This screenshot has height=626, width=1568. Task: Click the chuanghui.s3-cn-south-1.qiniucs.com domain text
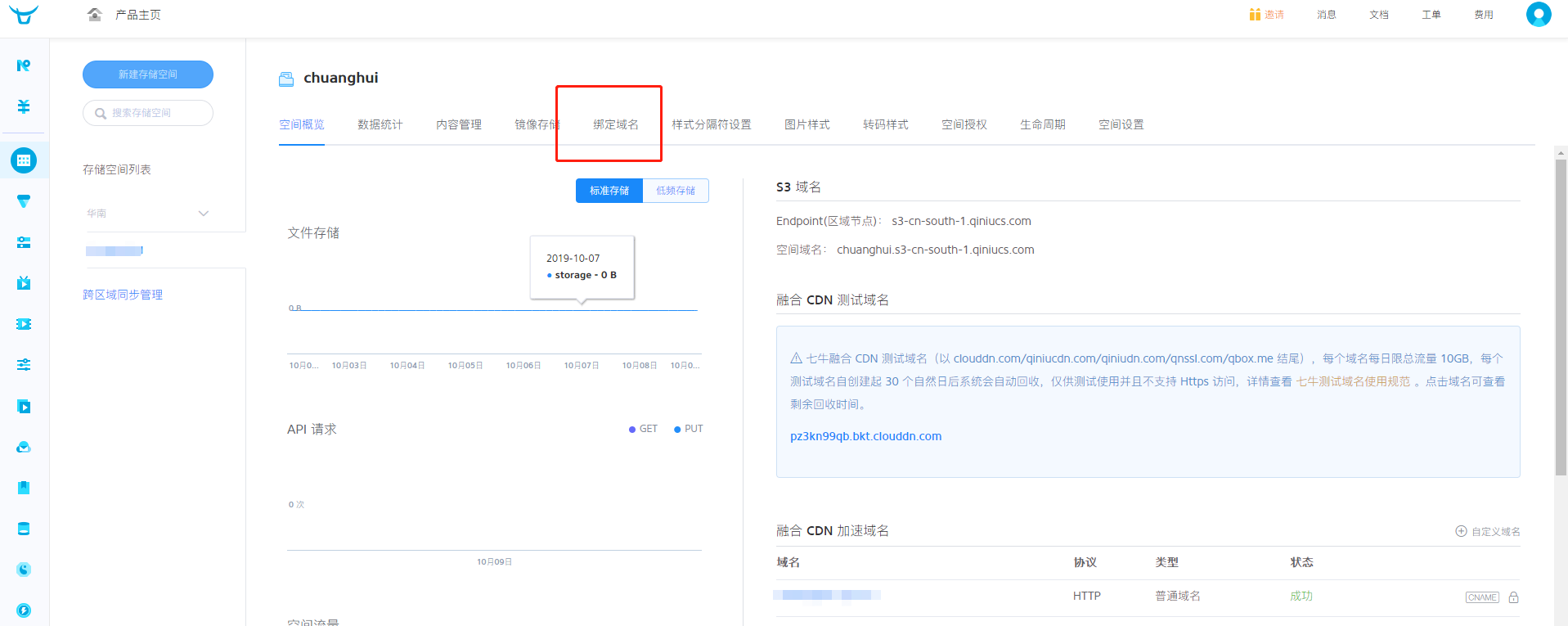[x=935, y=250]
